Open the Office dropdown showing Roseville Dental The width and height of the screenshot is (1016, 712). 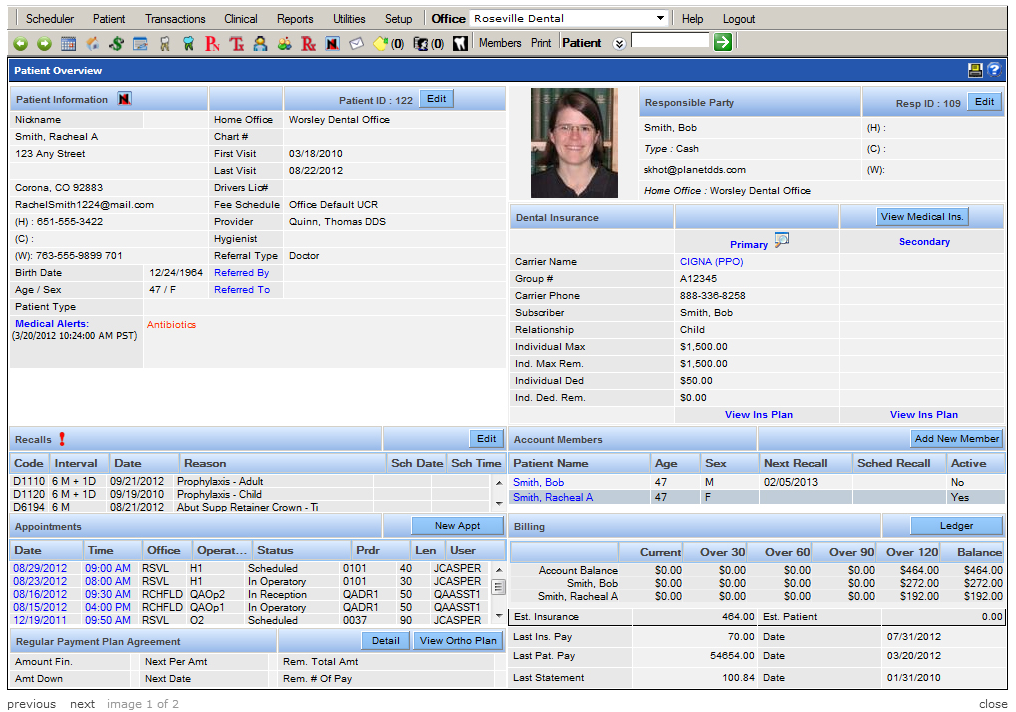[569, 18]
